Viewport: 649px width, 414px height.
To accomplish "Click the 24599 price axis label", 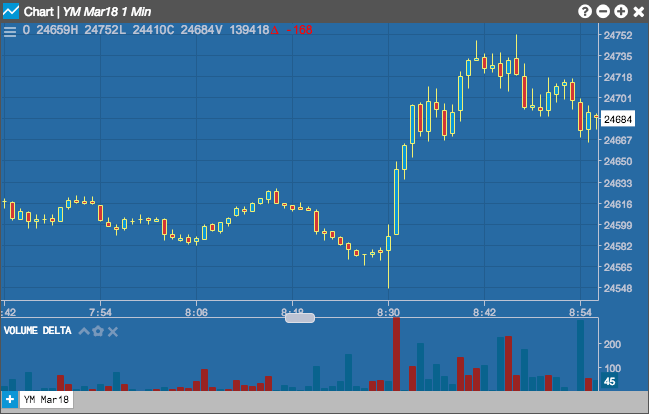I will click(x=618, y=225).
